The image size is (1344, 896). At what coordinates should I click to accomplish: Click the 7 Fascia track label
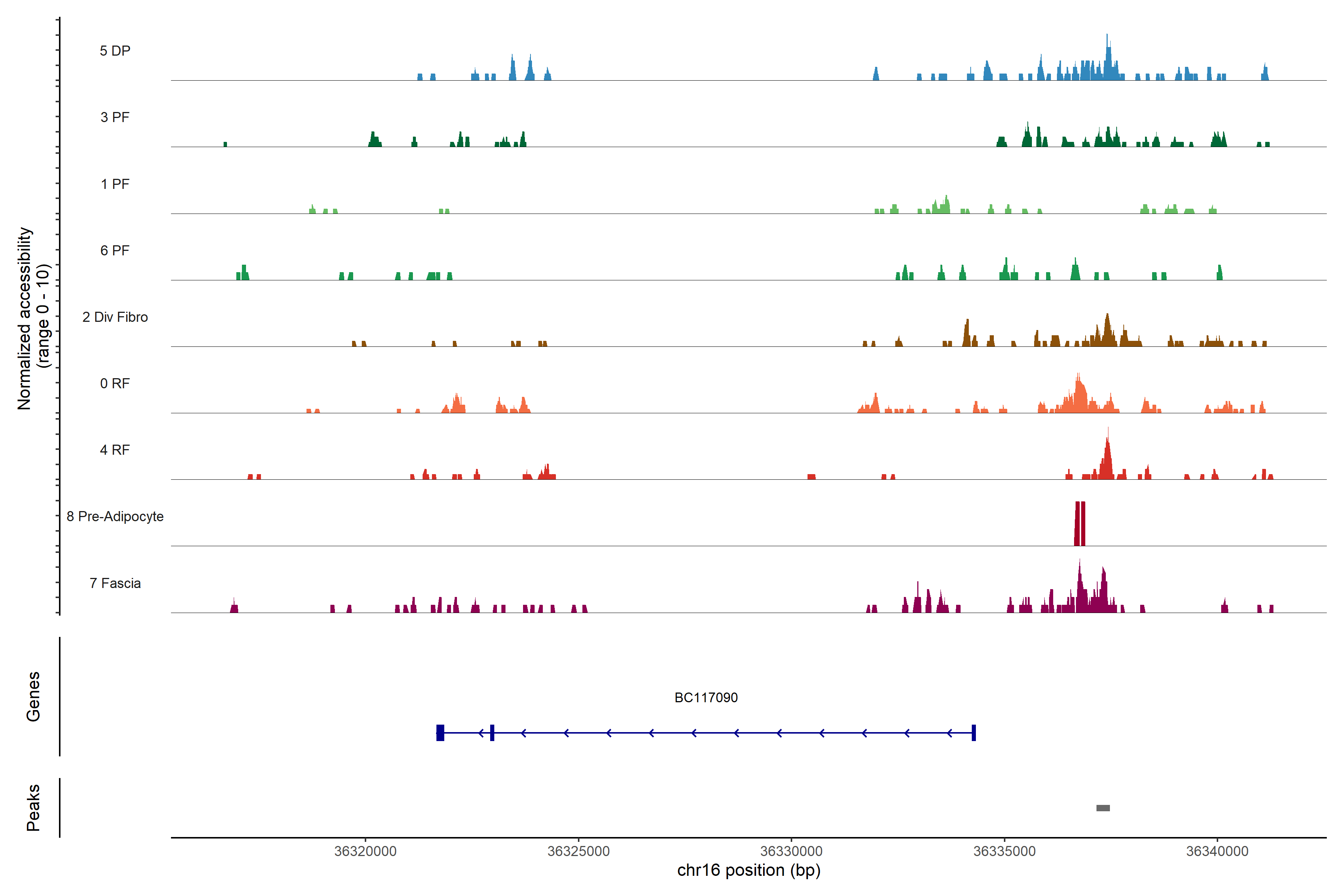[115, 583]
